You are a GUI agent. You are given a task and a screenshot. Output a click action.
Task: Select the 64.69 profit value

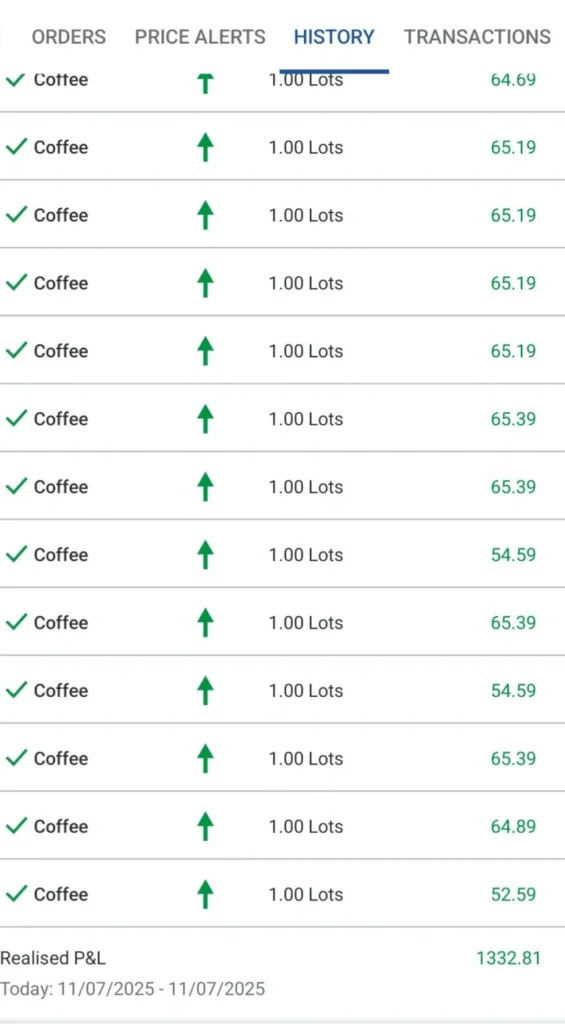[x=513, y=80]
